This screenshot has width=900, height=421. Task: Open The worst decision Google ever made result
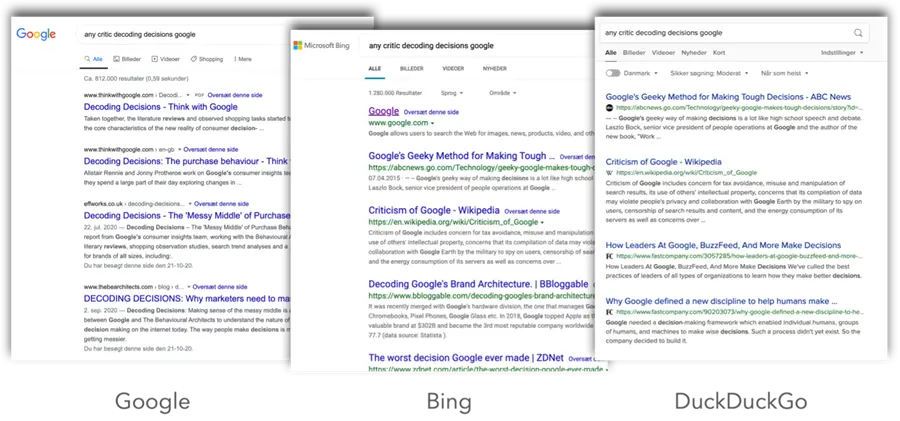[467, 358]
